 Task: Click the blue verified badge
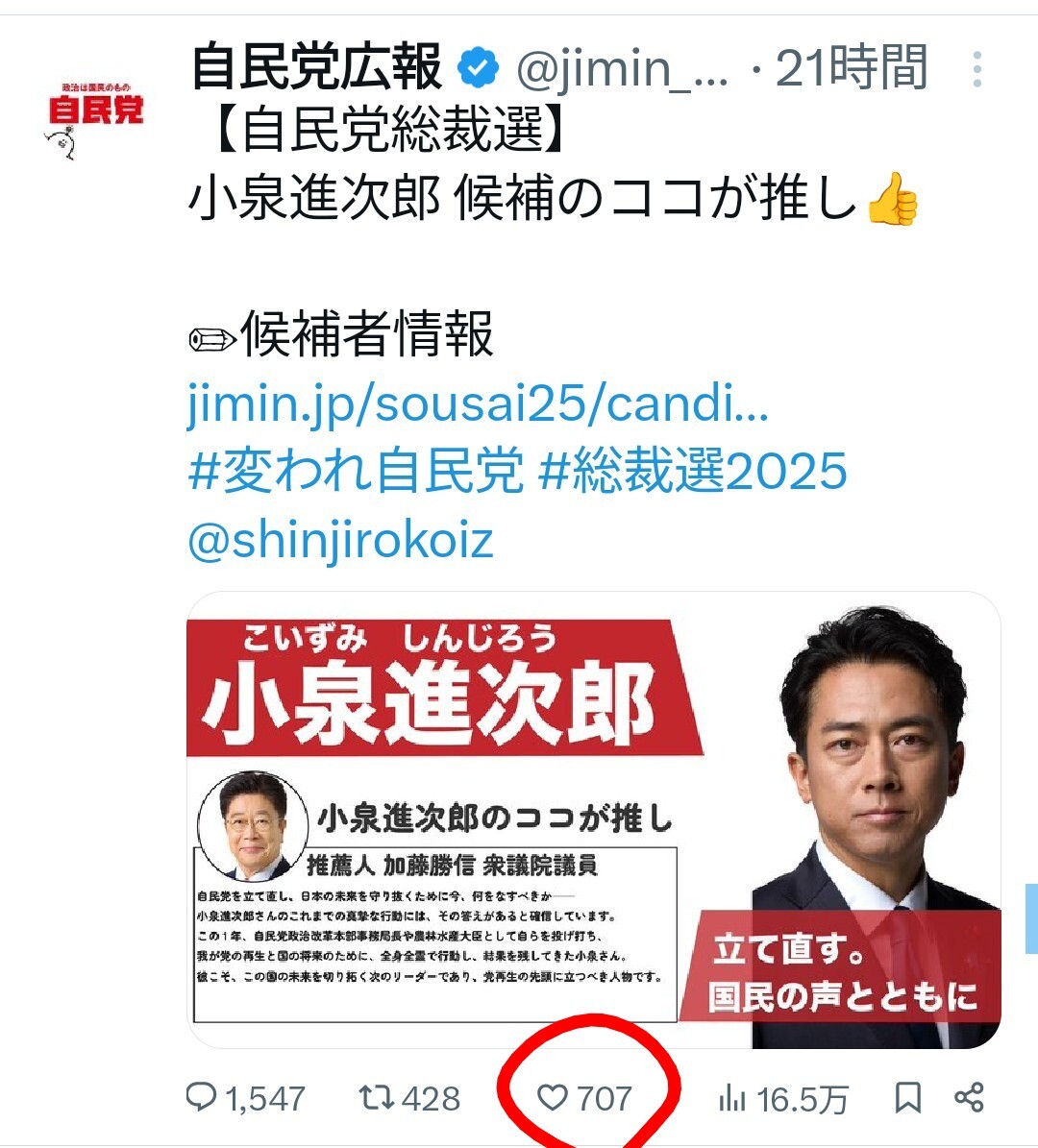(479, 68)
